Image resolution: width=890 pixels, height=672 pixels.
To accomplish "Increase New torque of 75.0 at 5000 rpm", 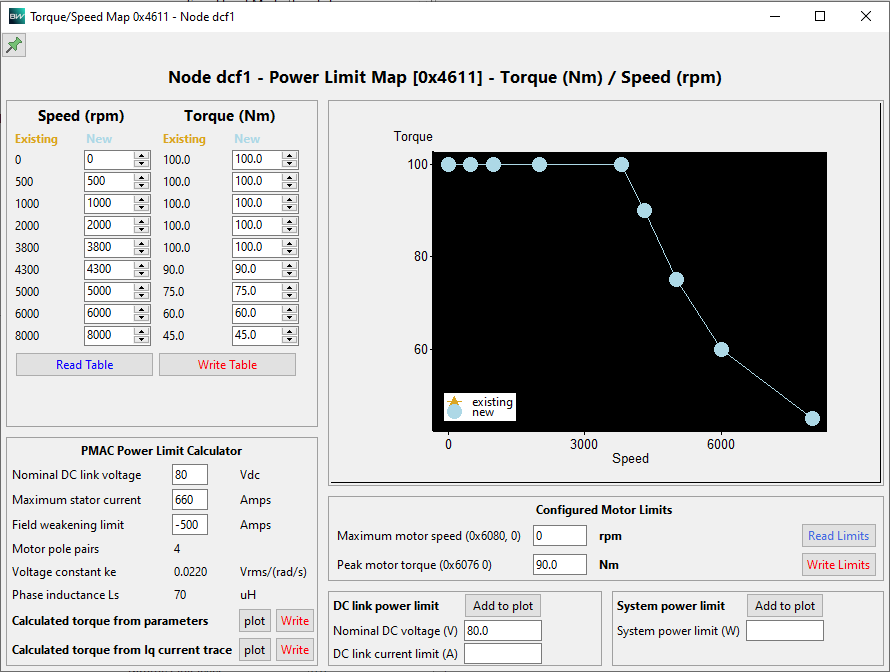I will point(289,288).
